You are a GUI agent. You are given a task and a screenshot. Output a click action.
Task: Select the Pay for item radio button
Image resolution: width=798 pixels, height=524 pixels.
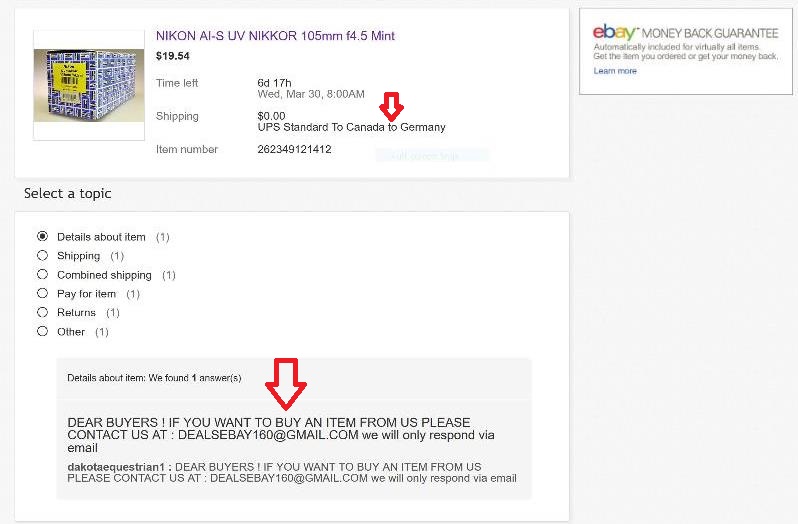click(43, 294)
